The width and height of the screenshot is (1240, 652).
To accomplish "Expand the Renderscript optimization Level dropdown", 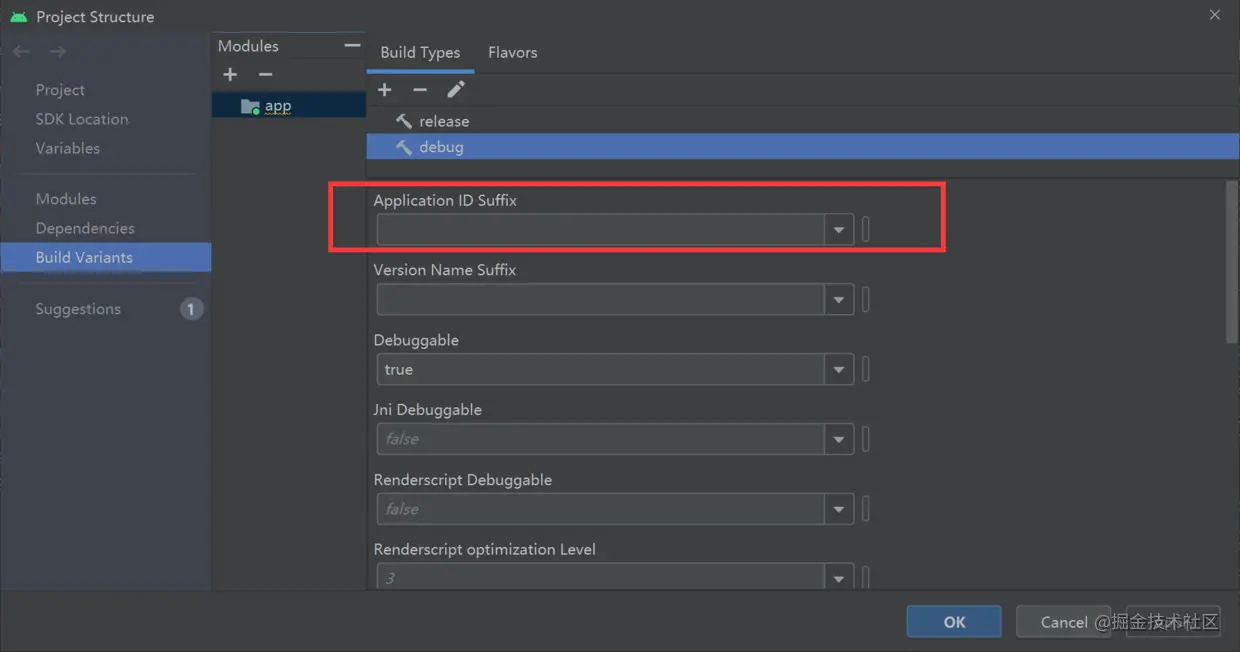I will point(838,577).
